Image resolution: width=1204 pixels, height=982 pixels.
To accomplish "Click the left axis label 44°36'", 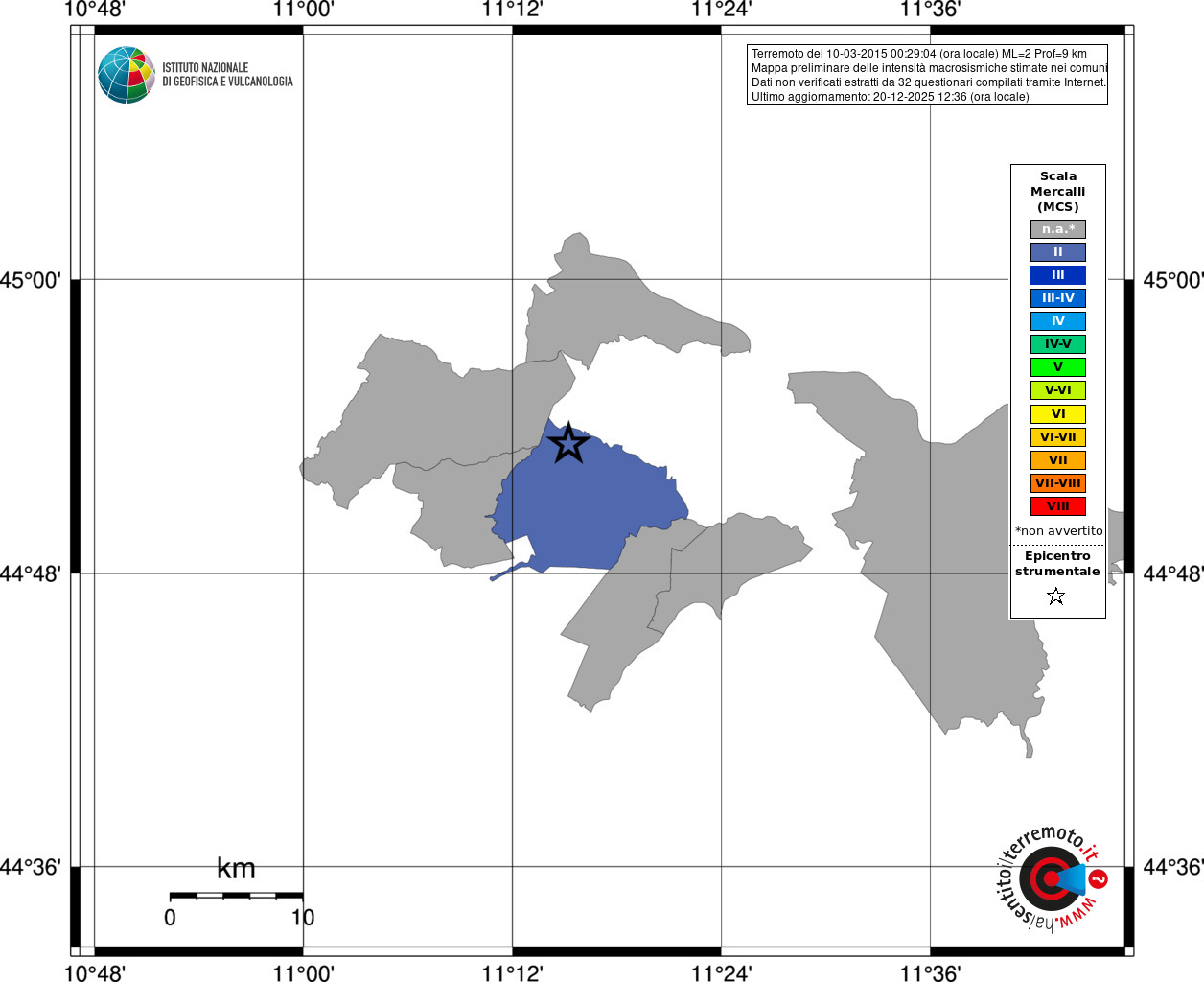I will tap(31, 867).
